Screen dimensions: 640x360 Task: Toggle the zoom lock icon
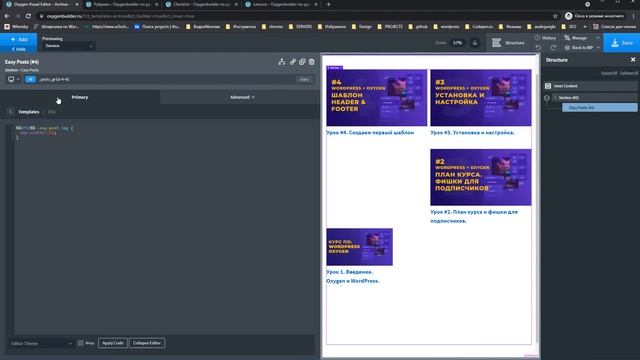[475, 43]
